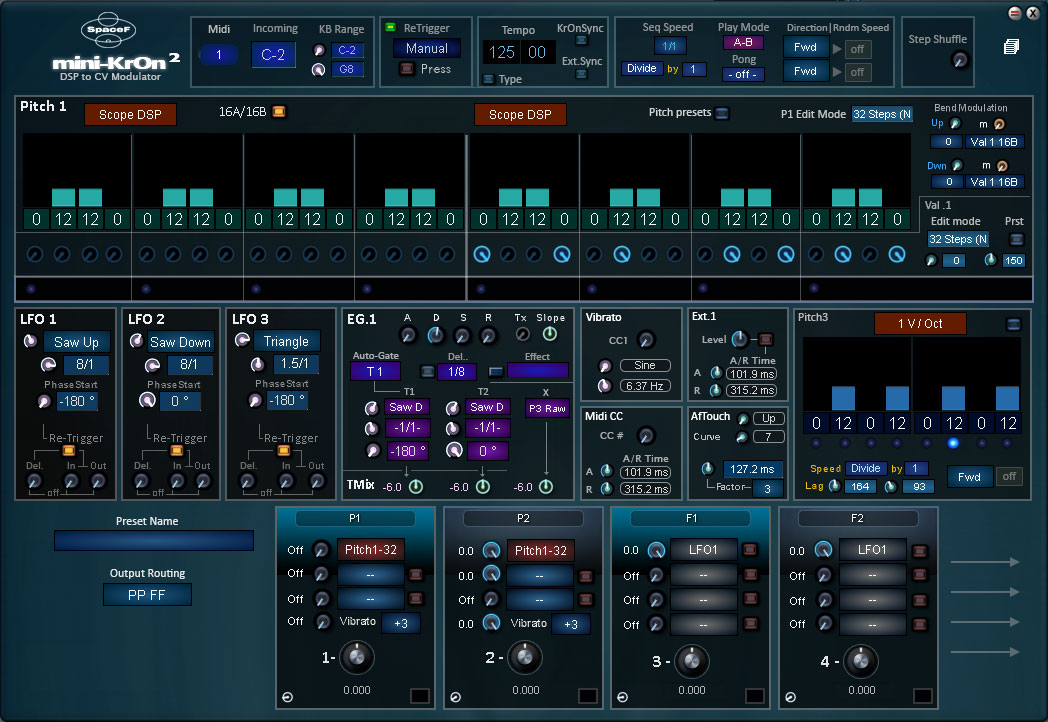Adjust the Bend Modulation Dwn knob
1048x722 pixels.
click(958, 165)
